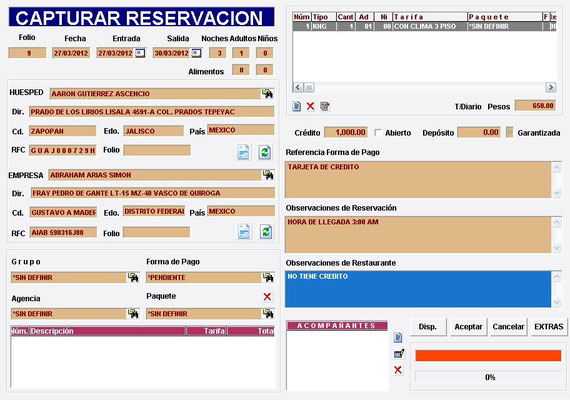Open the document icon in EMPRESA section
This screenshot has height=400, width=570.
coord(244,232)
